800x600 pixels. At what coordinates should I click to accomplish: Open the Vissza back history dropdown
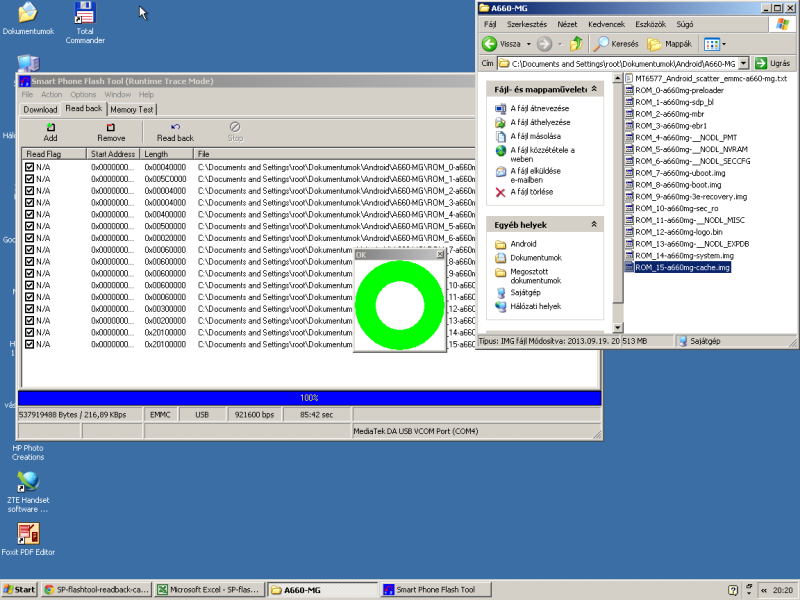(529, 44)
